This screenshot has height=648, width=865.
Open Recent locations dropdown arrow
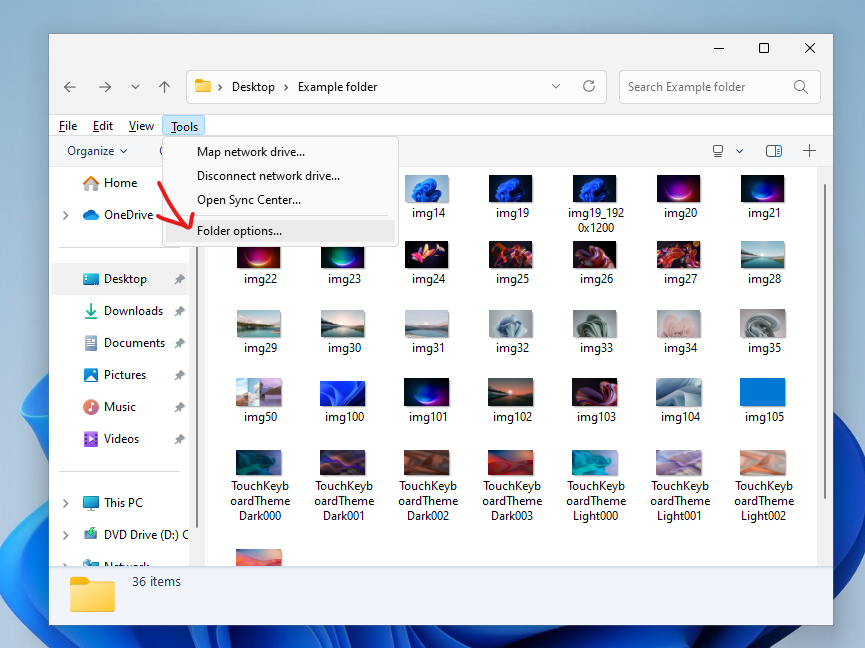click(x=136, y=87)
